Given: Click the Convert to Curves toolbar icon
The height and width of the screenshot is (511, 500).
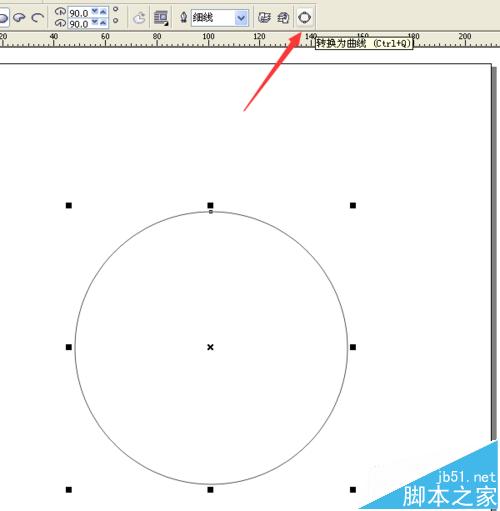Looking at the screenshot, I should 304,17.
